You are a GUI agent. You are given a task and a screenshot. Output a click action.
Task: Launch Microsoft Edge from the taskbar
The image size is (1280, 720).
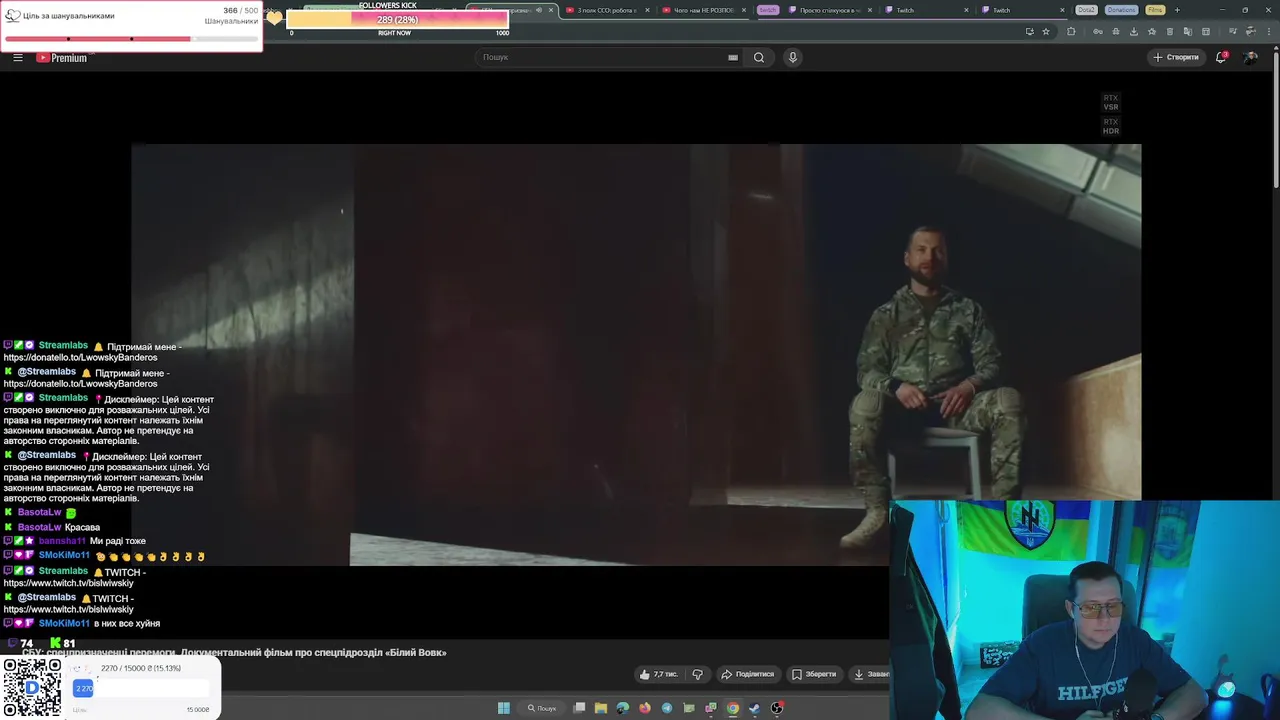[623, 708]
